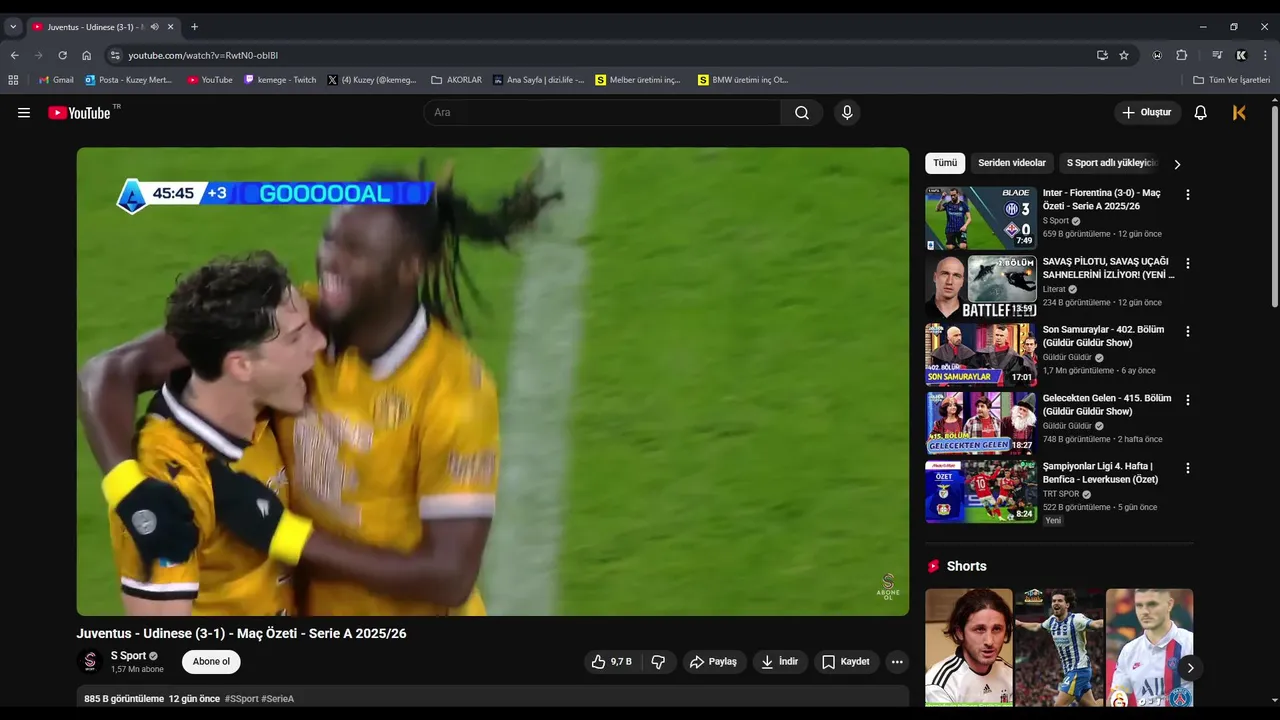This screenshot has height=720, width=1280.
Task: Open the YouTube bookmark
Action: point(210,80)
